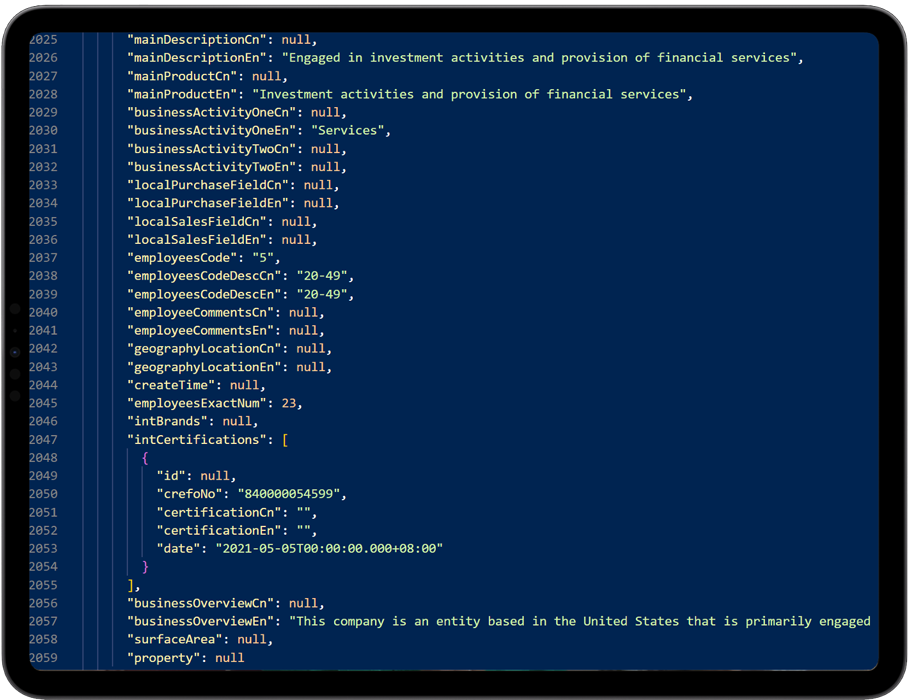
Task: Click the date value 2021-05-05T00:00:00.000+08:00
Action: tap(329, 548)
